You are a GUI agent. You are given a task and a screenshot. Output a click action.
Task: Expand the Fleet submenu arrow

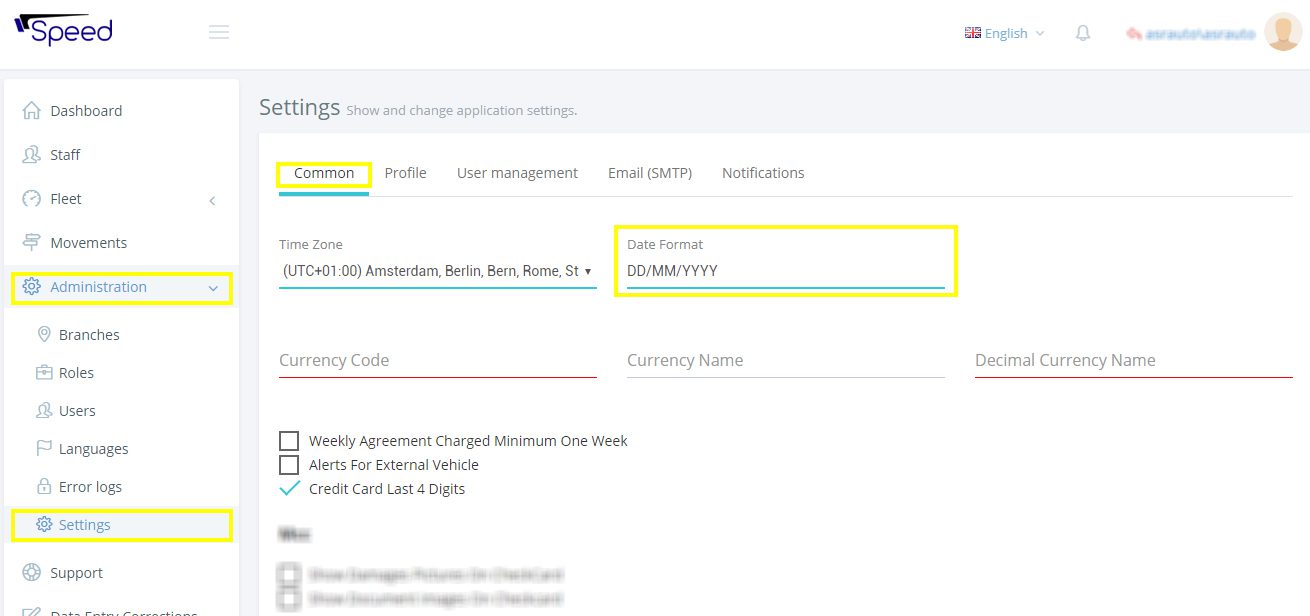[212, 200]
